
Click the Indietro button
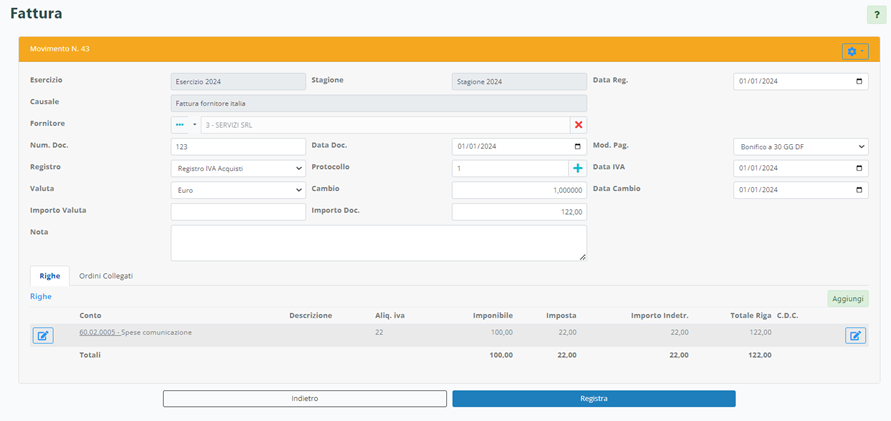tap(305, 398)
